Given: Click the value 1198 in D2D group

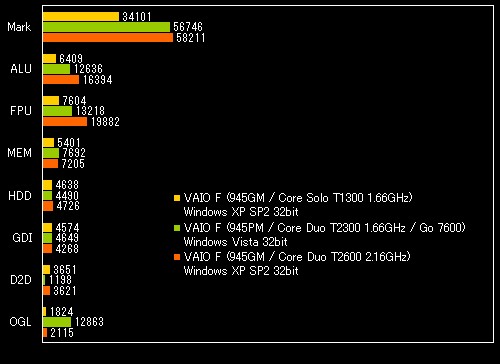Looking at the screenshot, I should coord(60,280).
